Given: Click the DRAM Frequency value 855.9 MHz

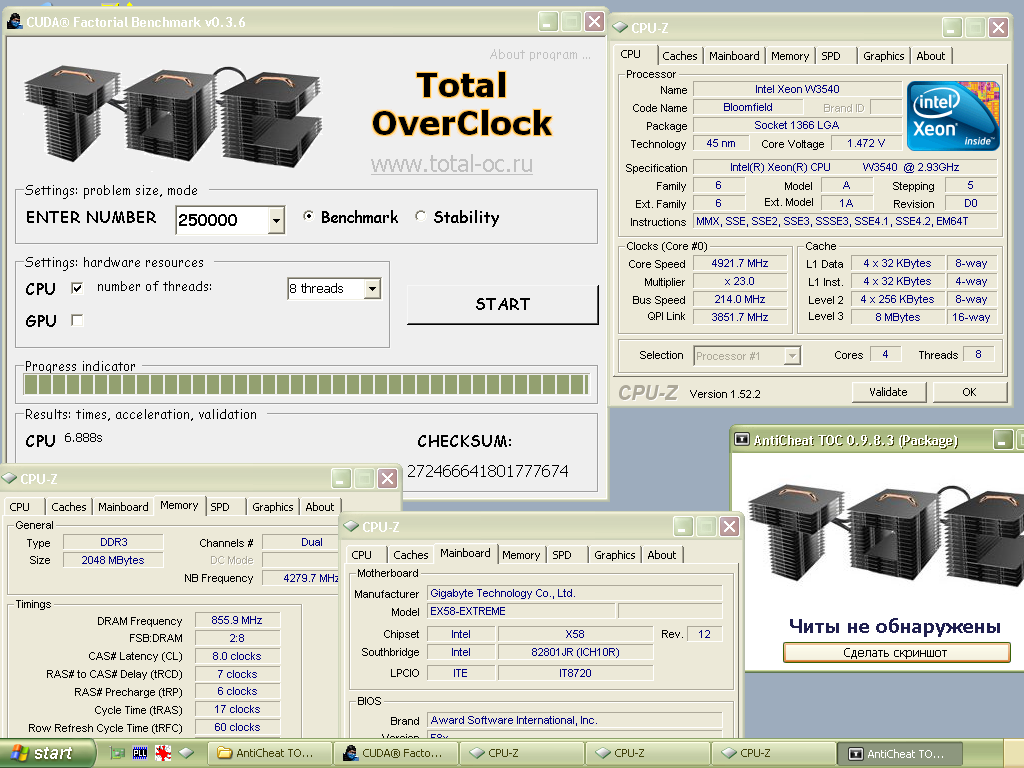Looking at the screenshot, I should (237, 620).
